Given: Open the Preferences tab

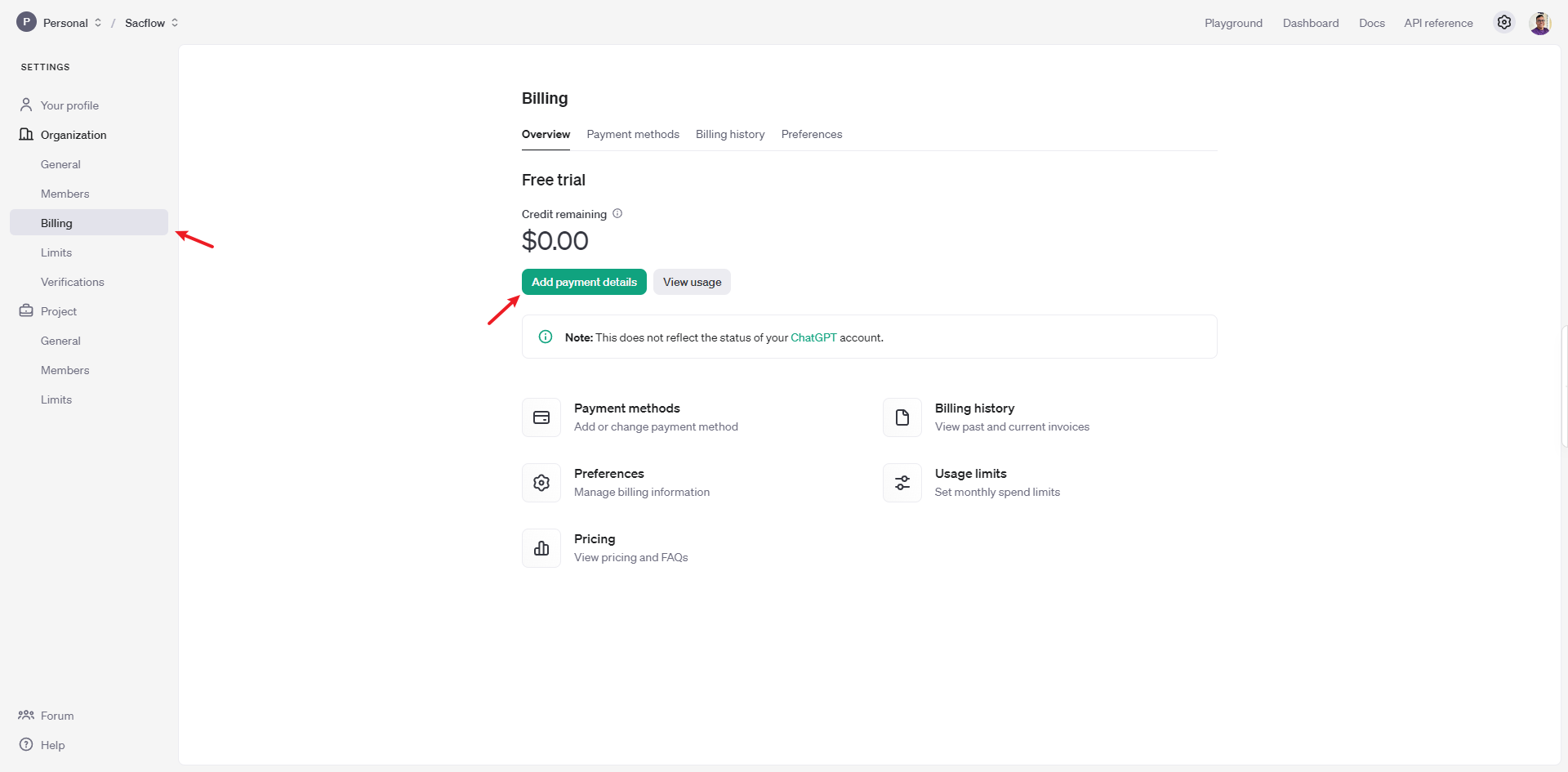Looking at the screenshot, I should (x=811, y=135).
